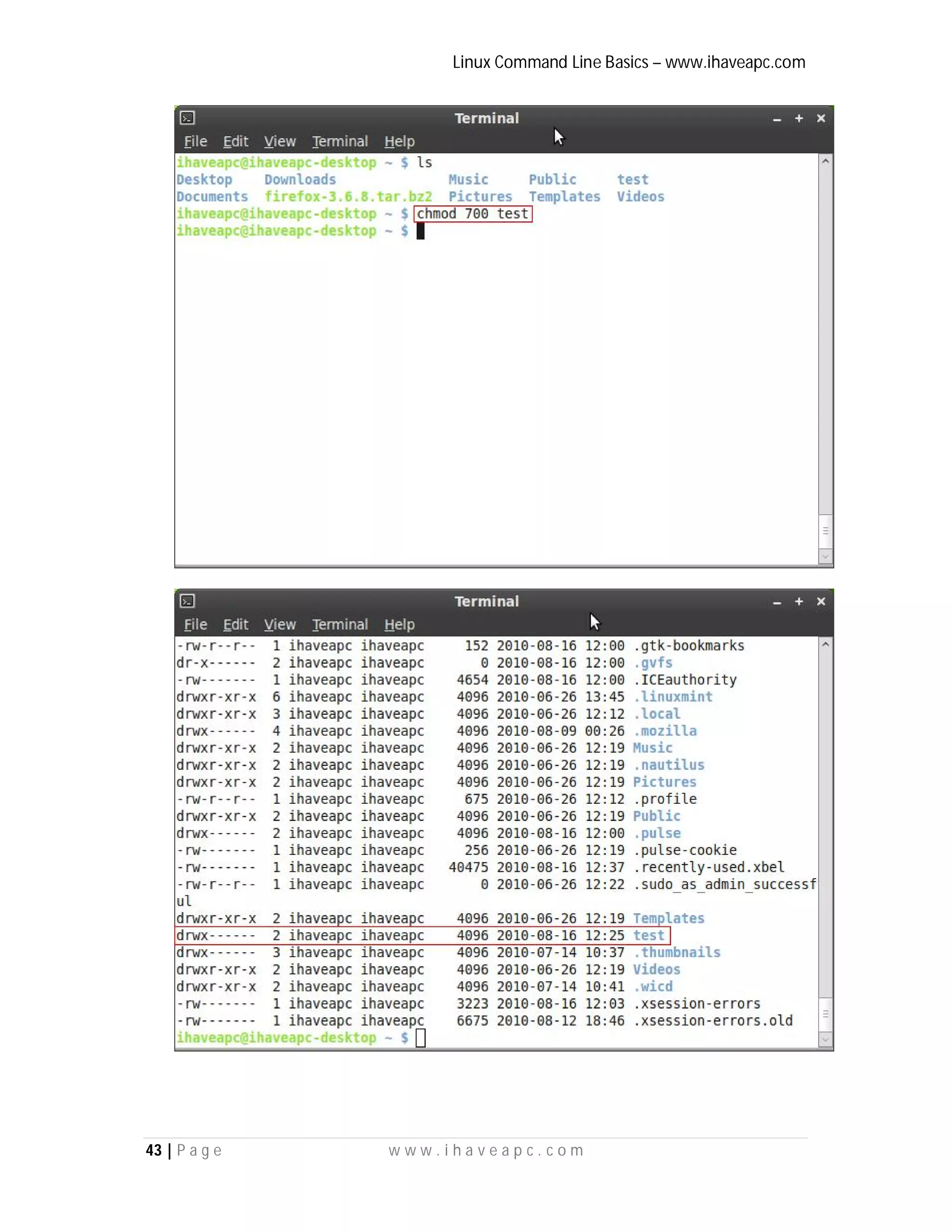This screenshot has width=952, height=1232.
Task: Open Terminal menu in bottom terminal
Action: point(340,625)
